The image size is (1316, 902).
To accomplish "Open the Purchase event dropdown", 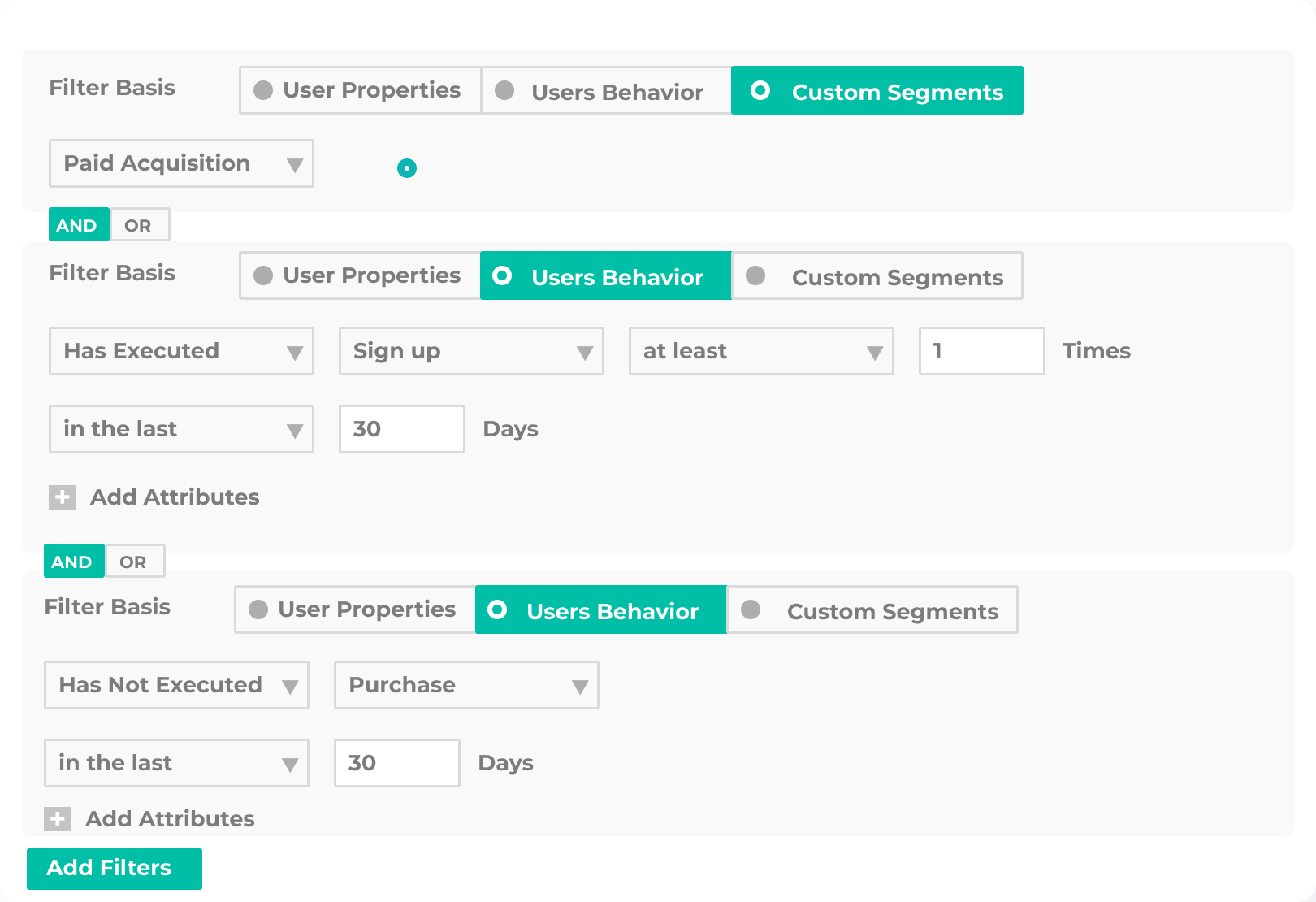I will 466,685.
